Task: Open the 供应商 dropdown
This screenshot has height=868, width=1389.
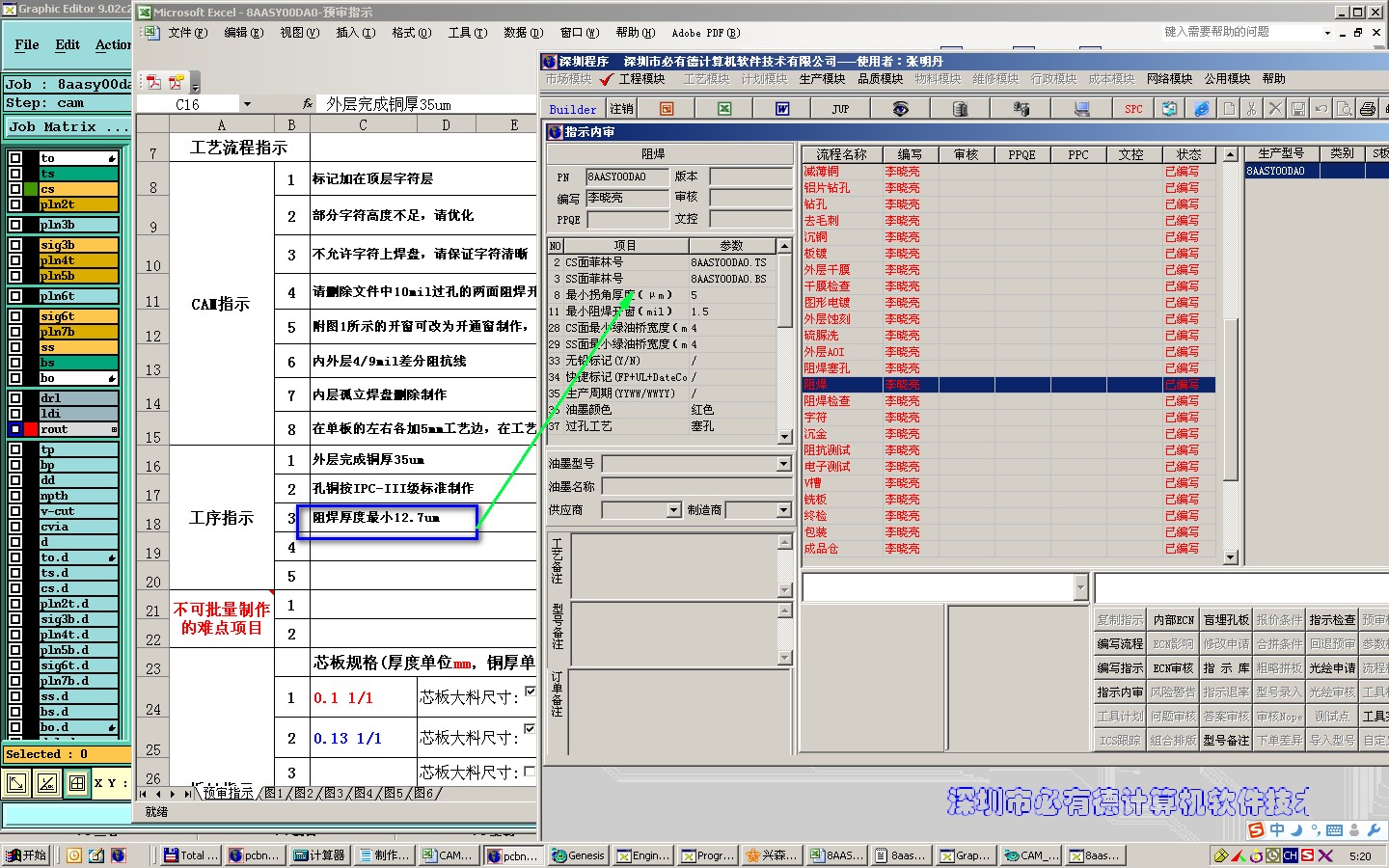Action: tap(674, 510)
